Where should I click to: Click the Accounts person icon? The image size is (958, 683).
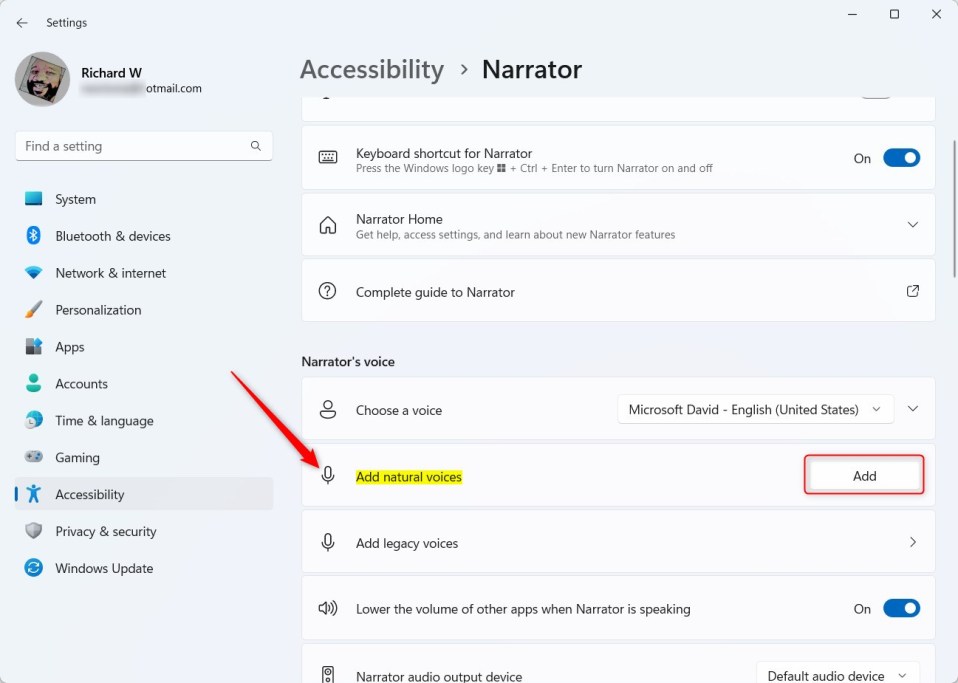tap(34, 383)
